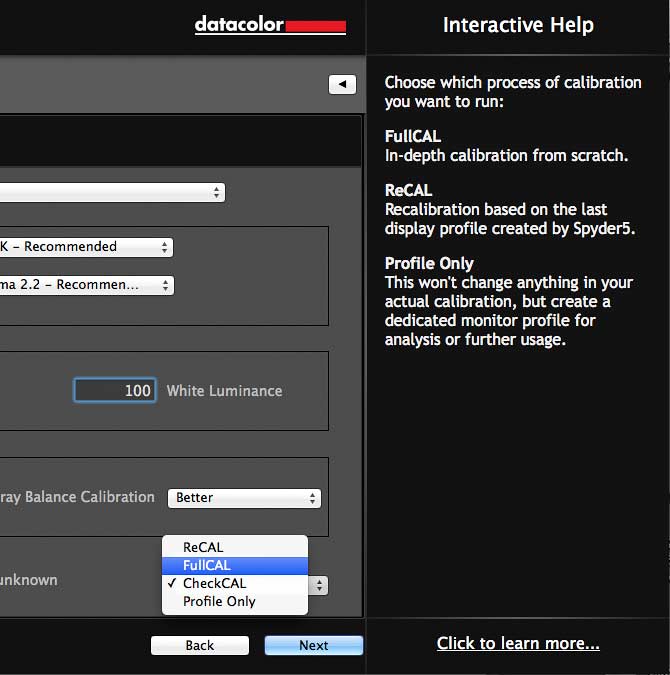The height and width of the screenshot is (675, 670).
Task: Click the 'Profile Only' heading in help
Action: pos(429,263)
